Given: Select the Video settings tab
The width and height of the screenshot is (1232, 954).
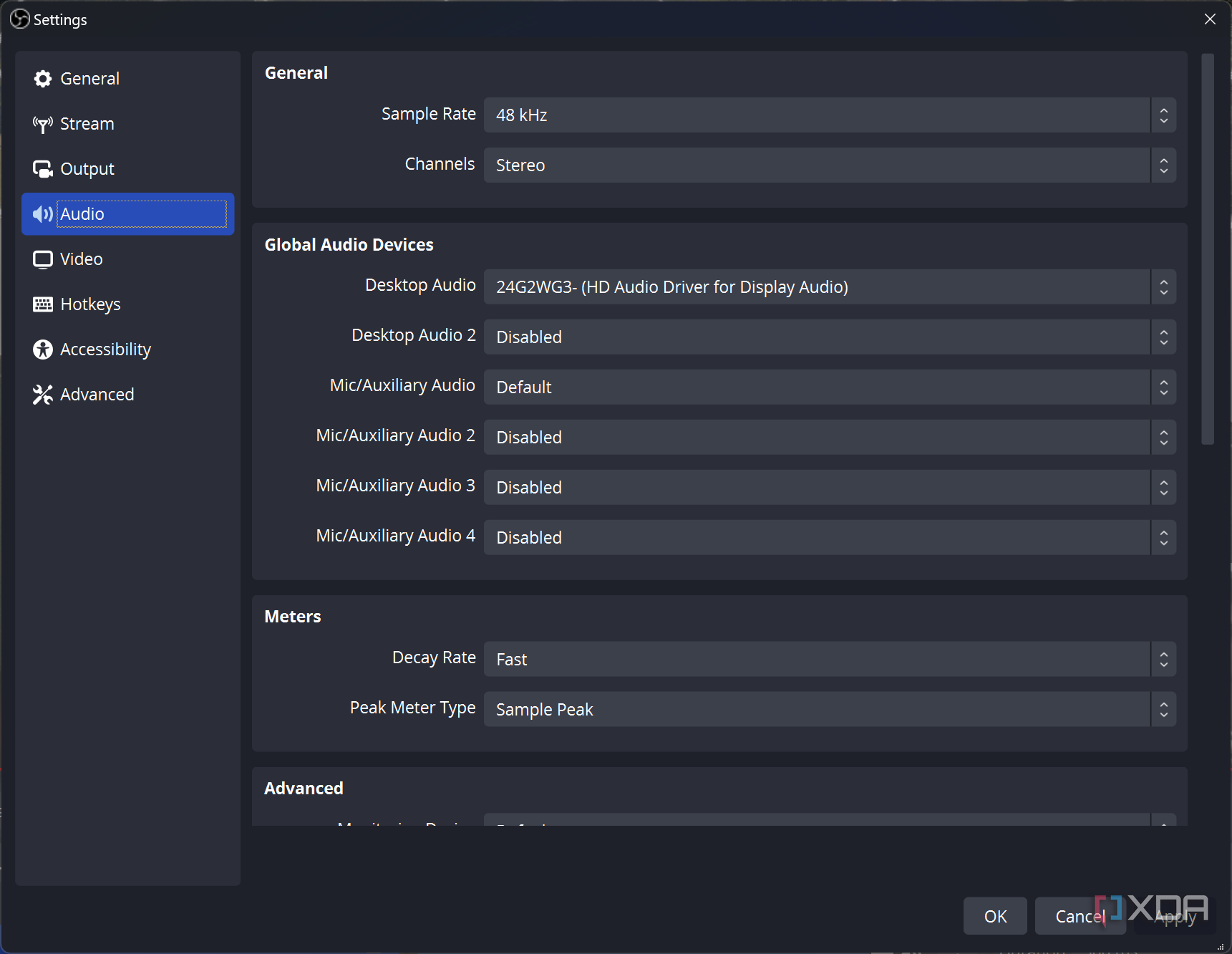Looking at the screenshot, I should [x=128, y=259].
